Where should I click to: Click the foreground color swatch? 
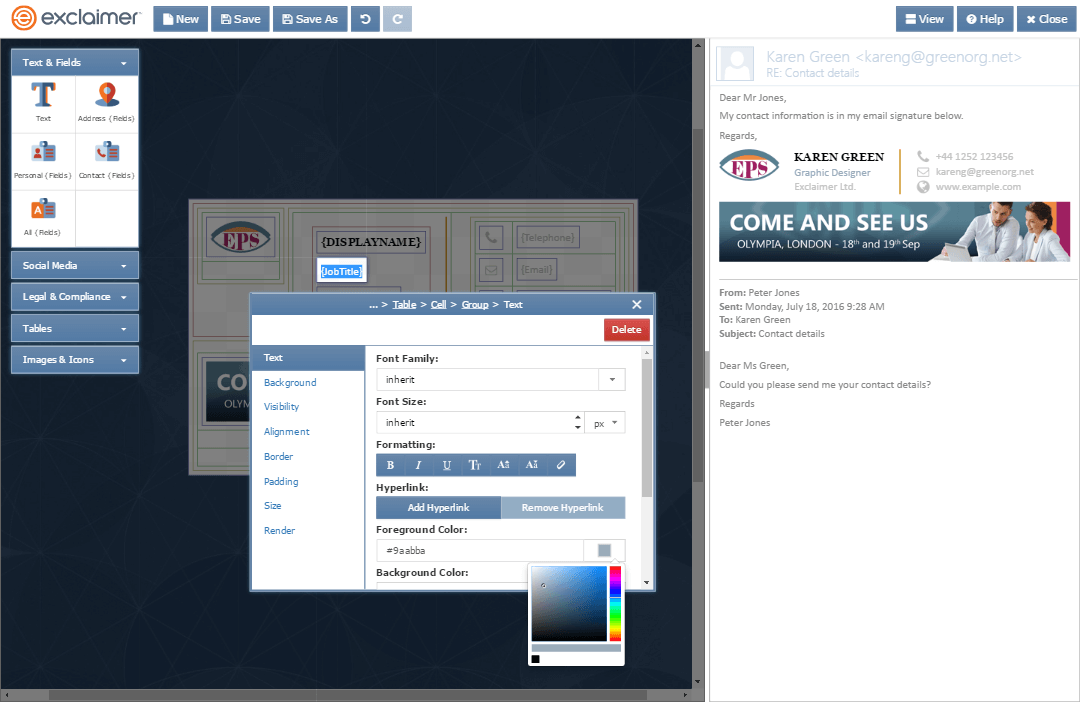[x=604, y=550]
